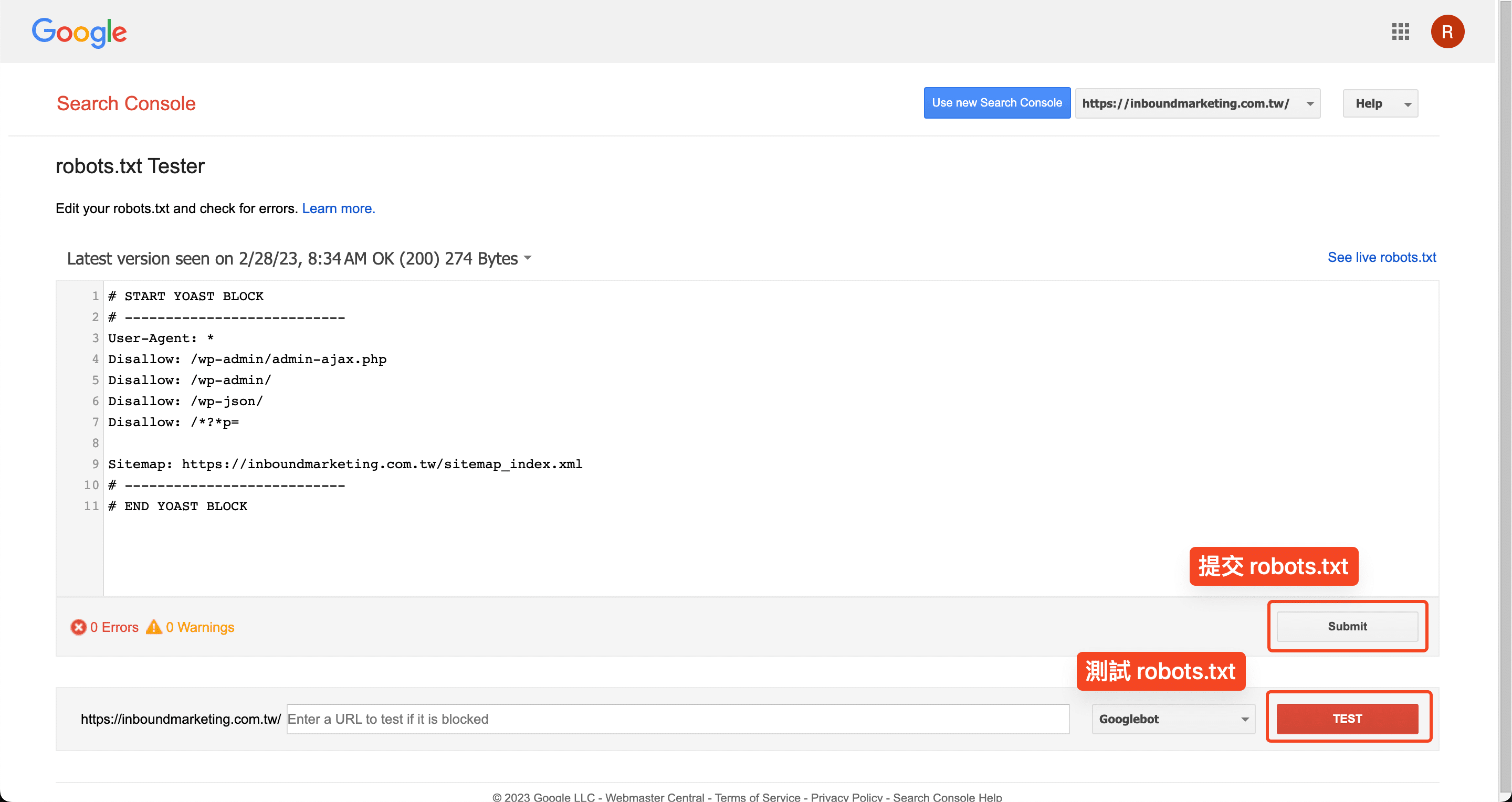This screenshot has height=802, width=1512.
Task: Click the red errors indicator icon
Action: coord(79,627)
